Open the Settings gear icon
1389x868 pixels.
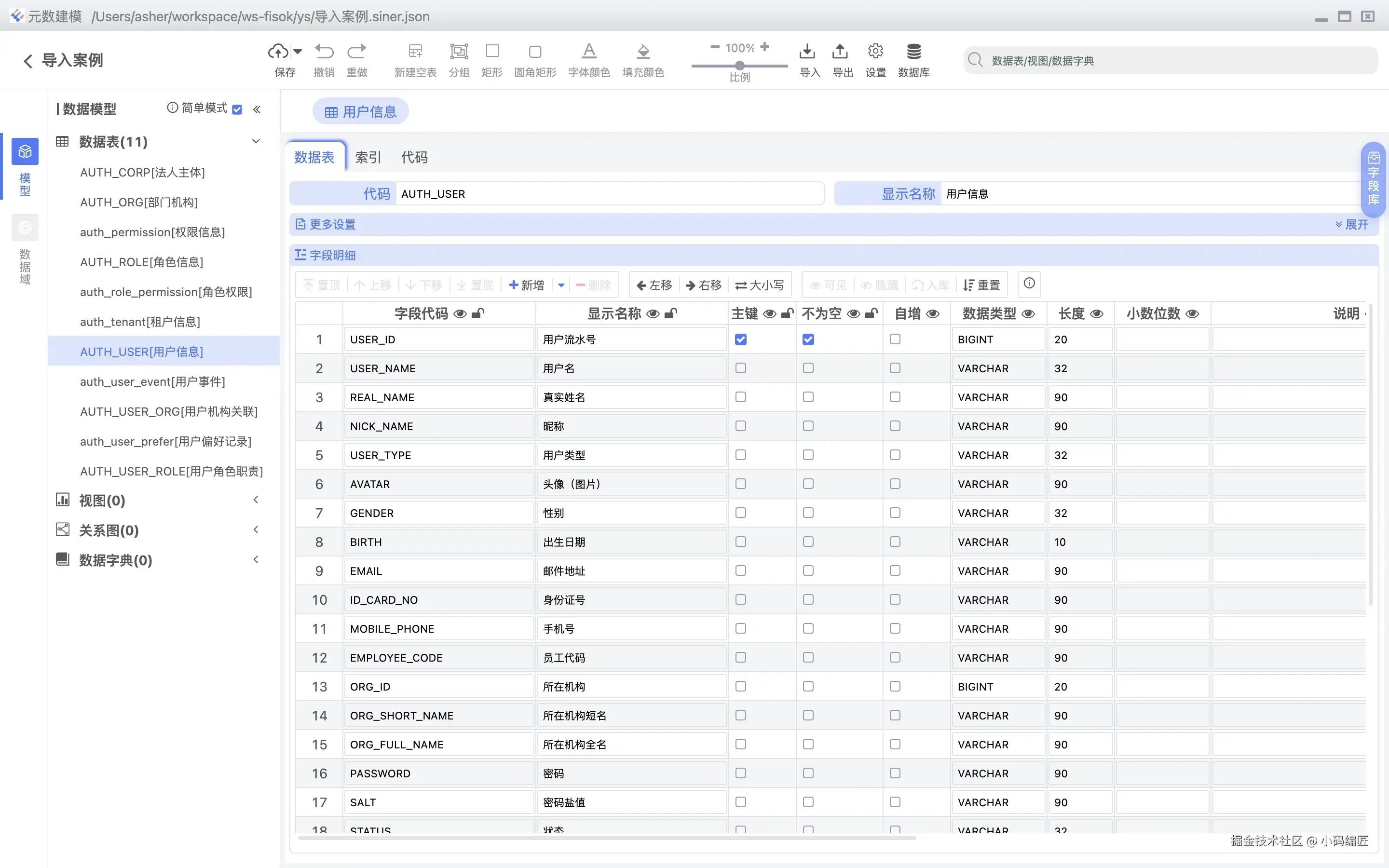875,52
